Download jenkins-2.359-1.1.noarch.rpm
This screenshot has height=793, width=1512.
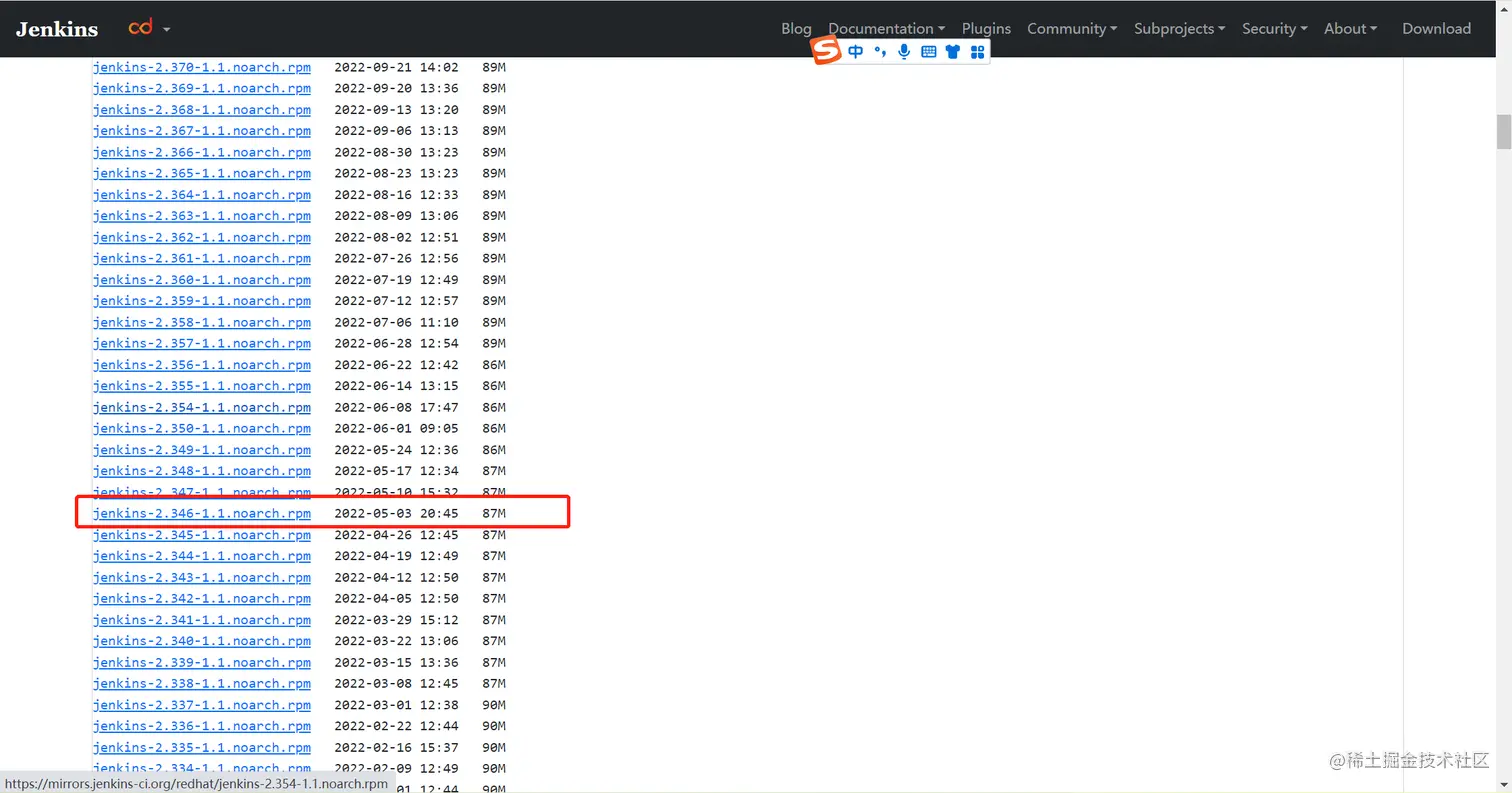(x=202, y=301)
